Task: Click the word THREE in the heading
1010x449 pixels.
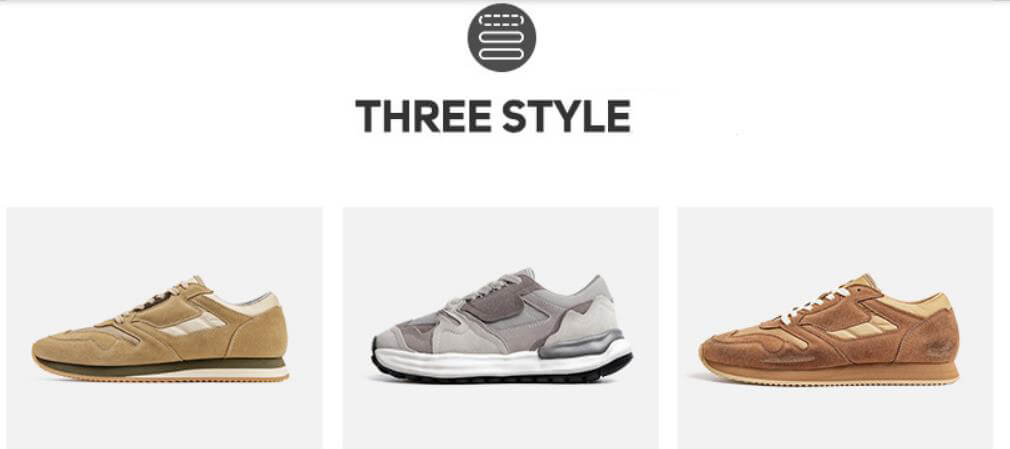Action: point(423,117)
